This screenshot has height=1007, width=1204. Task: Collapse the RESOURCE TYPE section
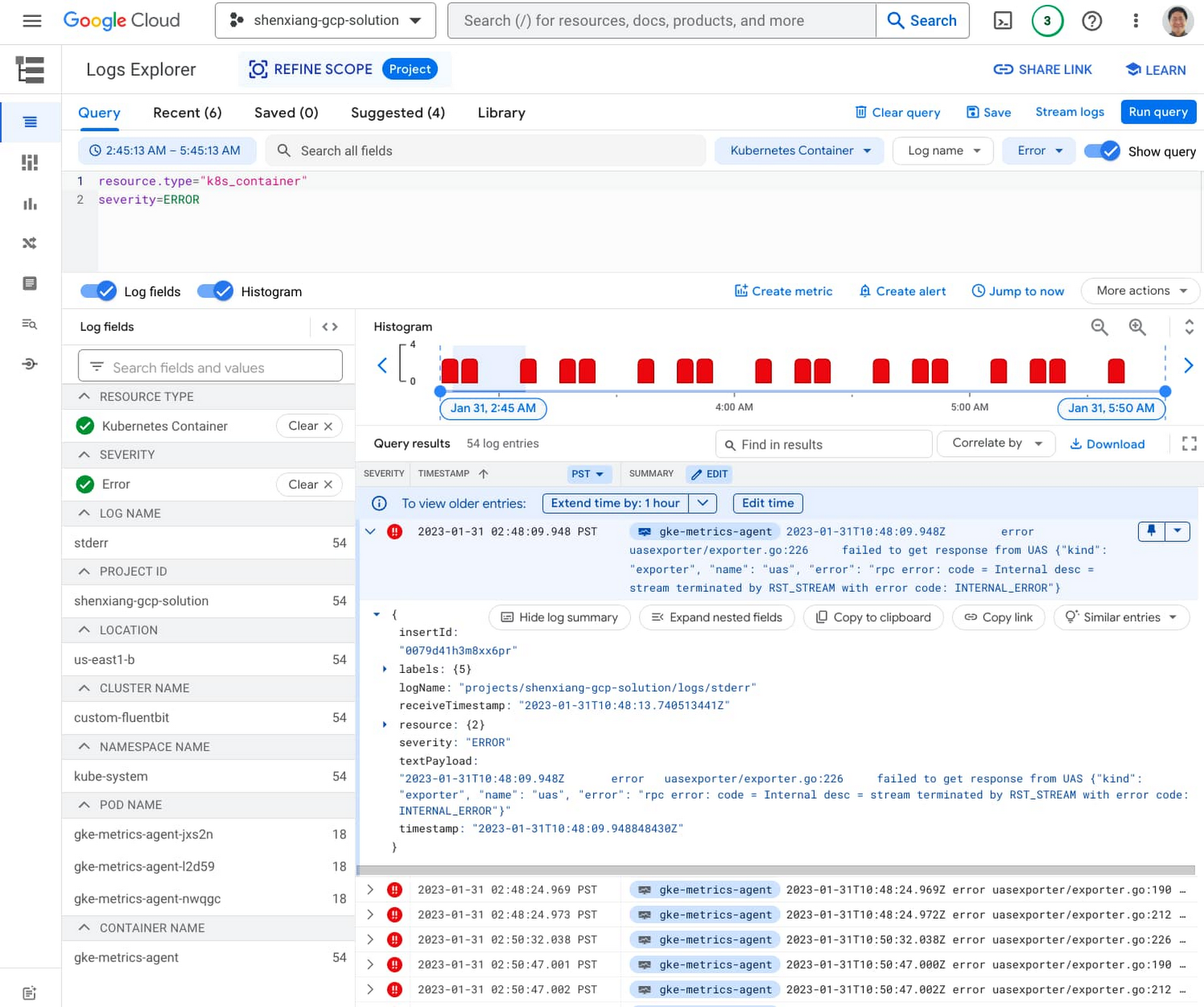coord(84,397)
